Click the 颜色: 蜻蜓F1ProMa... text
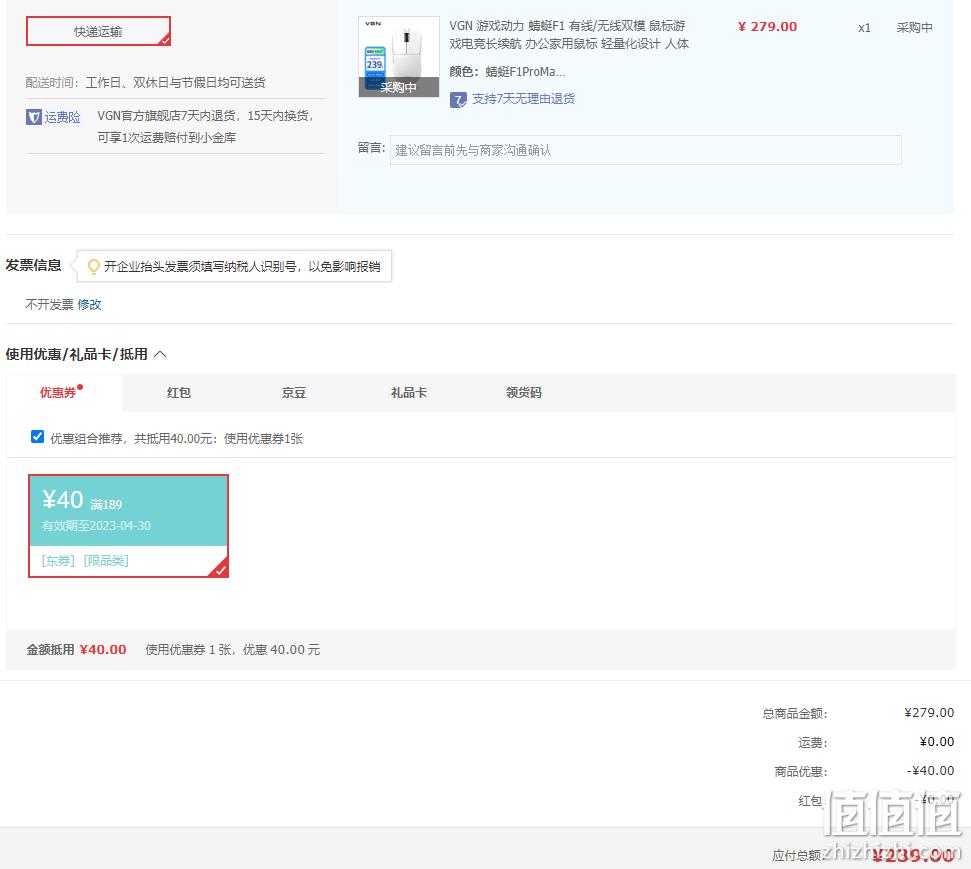The image size is (971, 869). point(507,72)
